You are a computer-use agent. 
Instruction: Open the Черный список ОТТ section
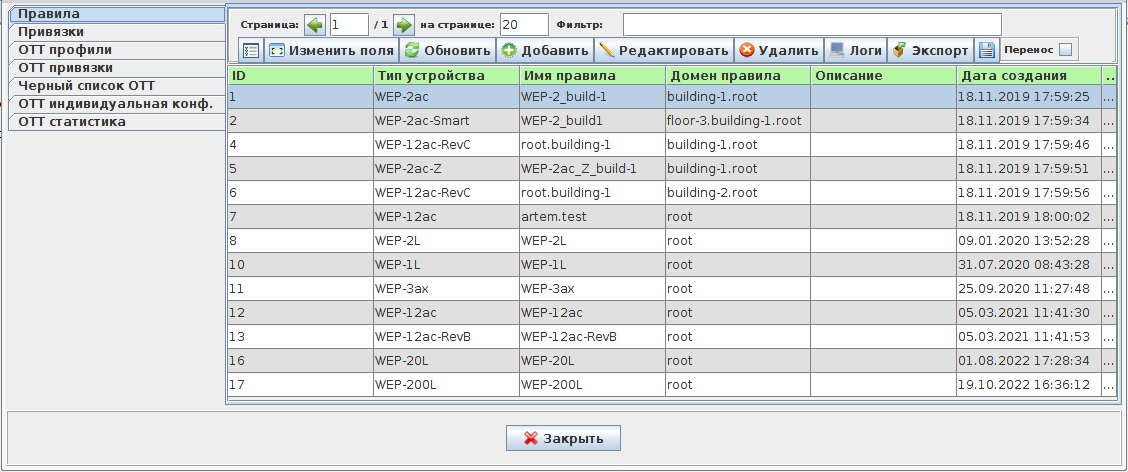[117, 86]
